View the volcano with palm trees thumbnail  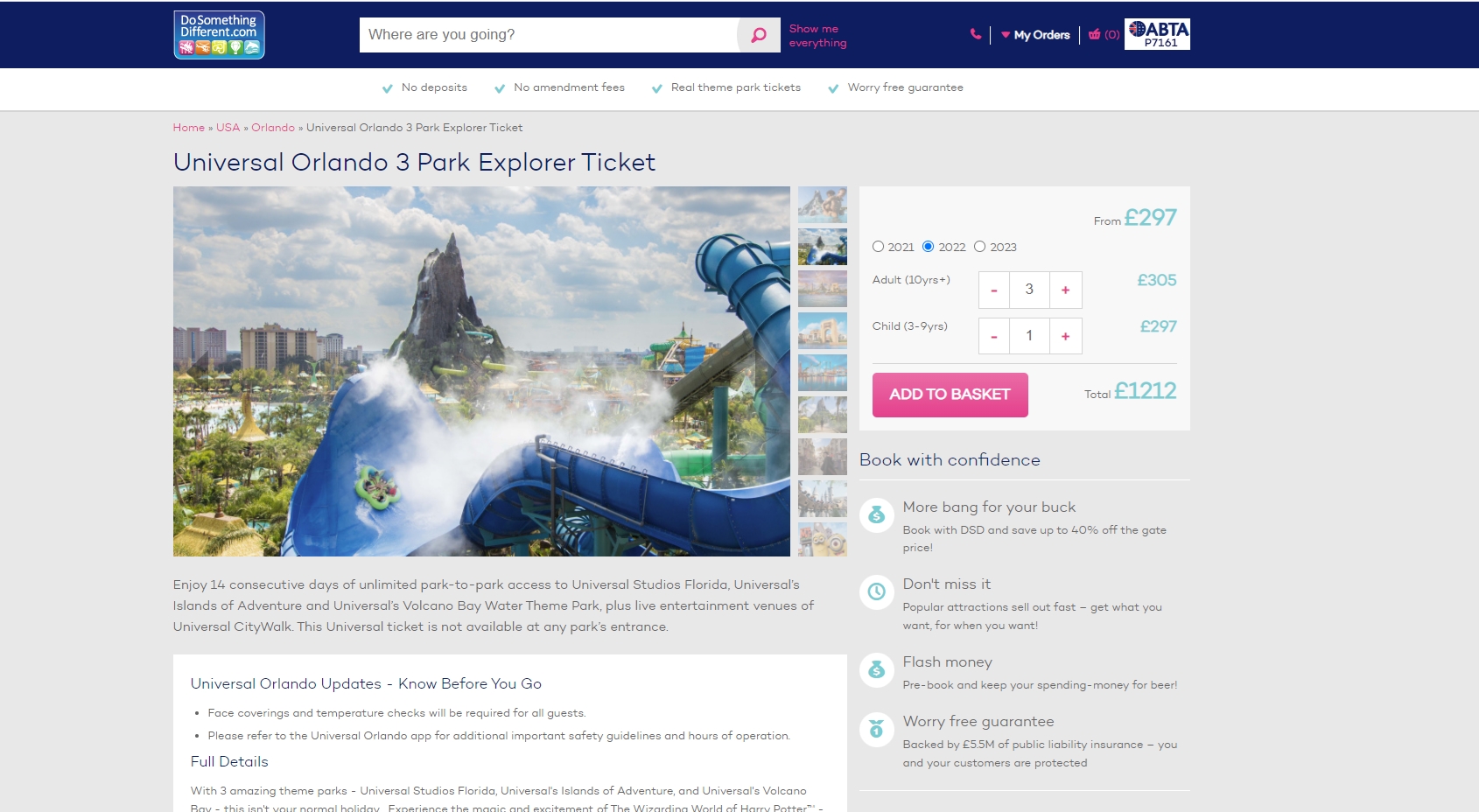coord(823,415)
